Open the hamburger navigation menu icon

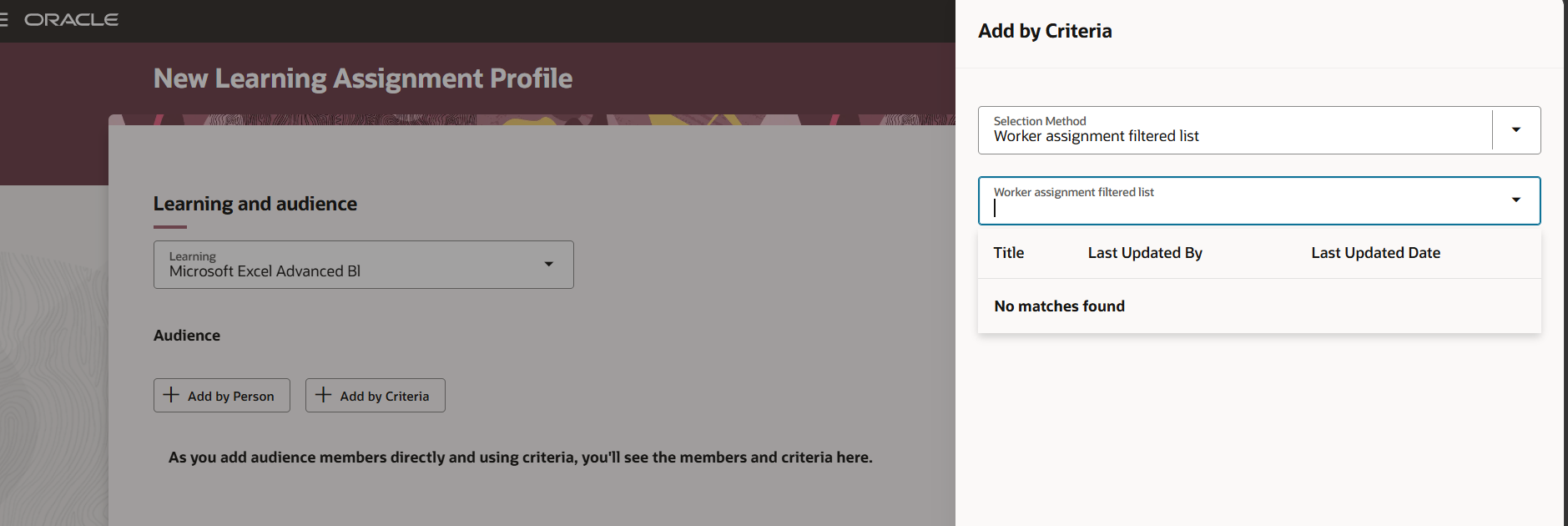pyautogui.click(x=3, y=19)
